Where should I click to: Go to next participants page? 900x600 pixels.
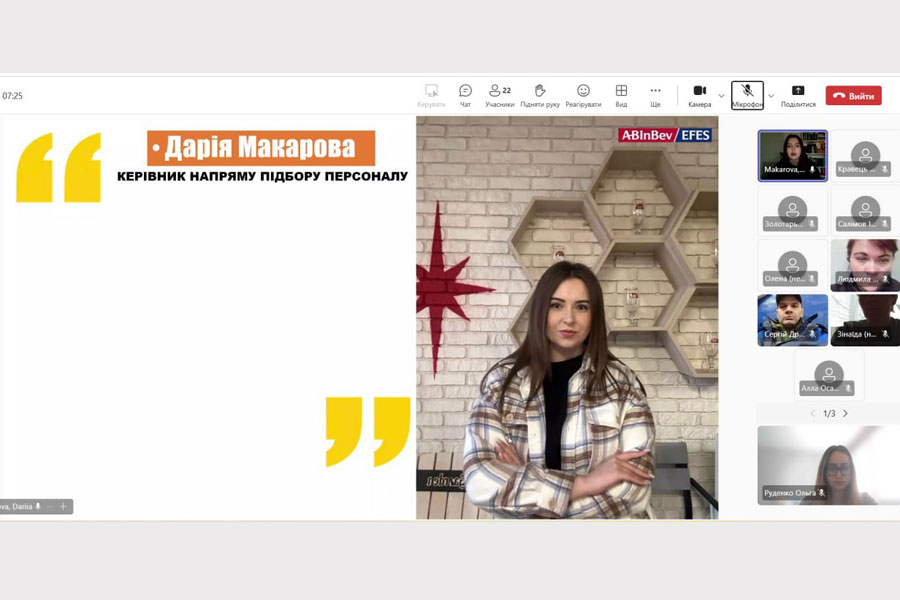coord(845,413)
